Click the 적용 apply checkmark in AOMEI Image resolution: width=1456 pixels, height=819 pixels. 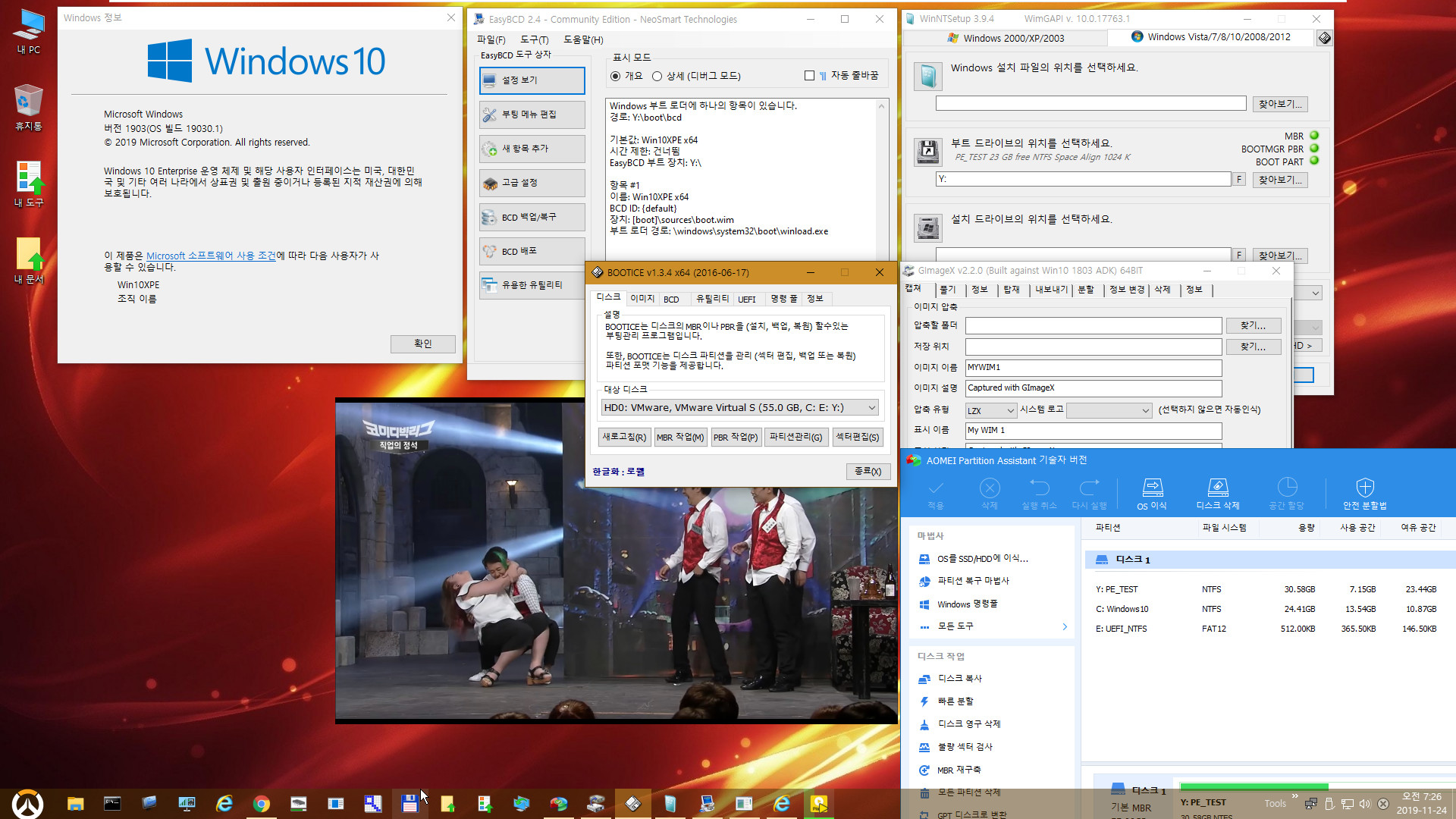coord(936,494)
